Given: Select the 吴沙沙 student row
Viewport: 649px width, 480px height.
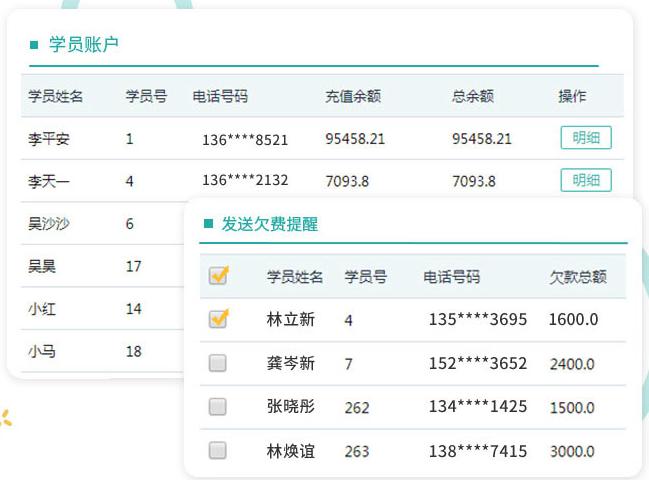Looking at the screenshot, I should (x=48, y=223).
